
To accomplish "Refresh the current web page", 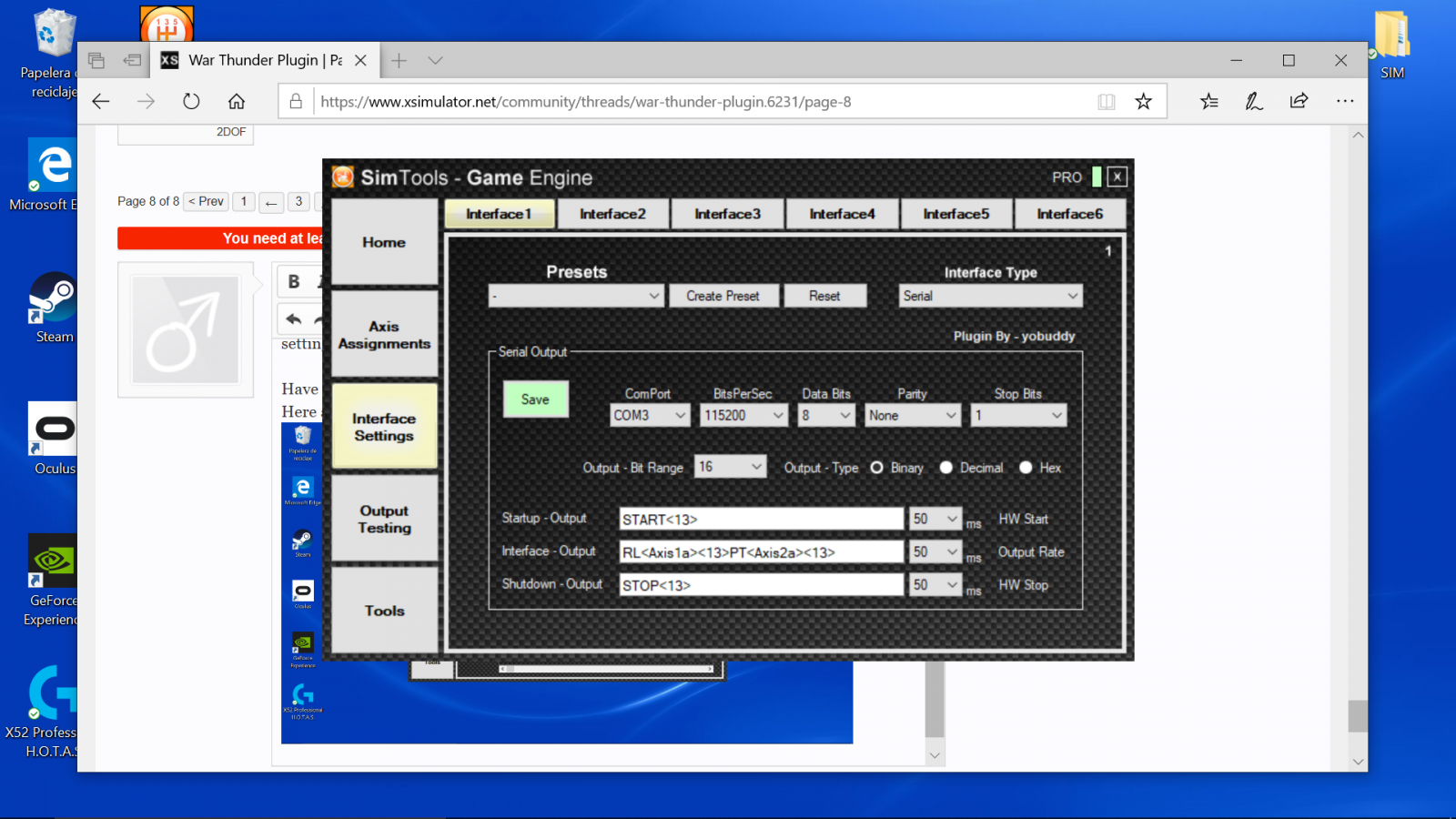I will 191,102.
